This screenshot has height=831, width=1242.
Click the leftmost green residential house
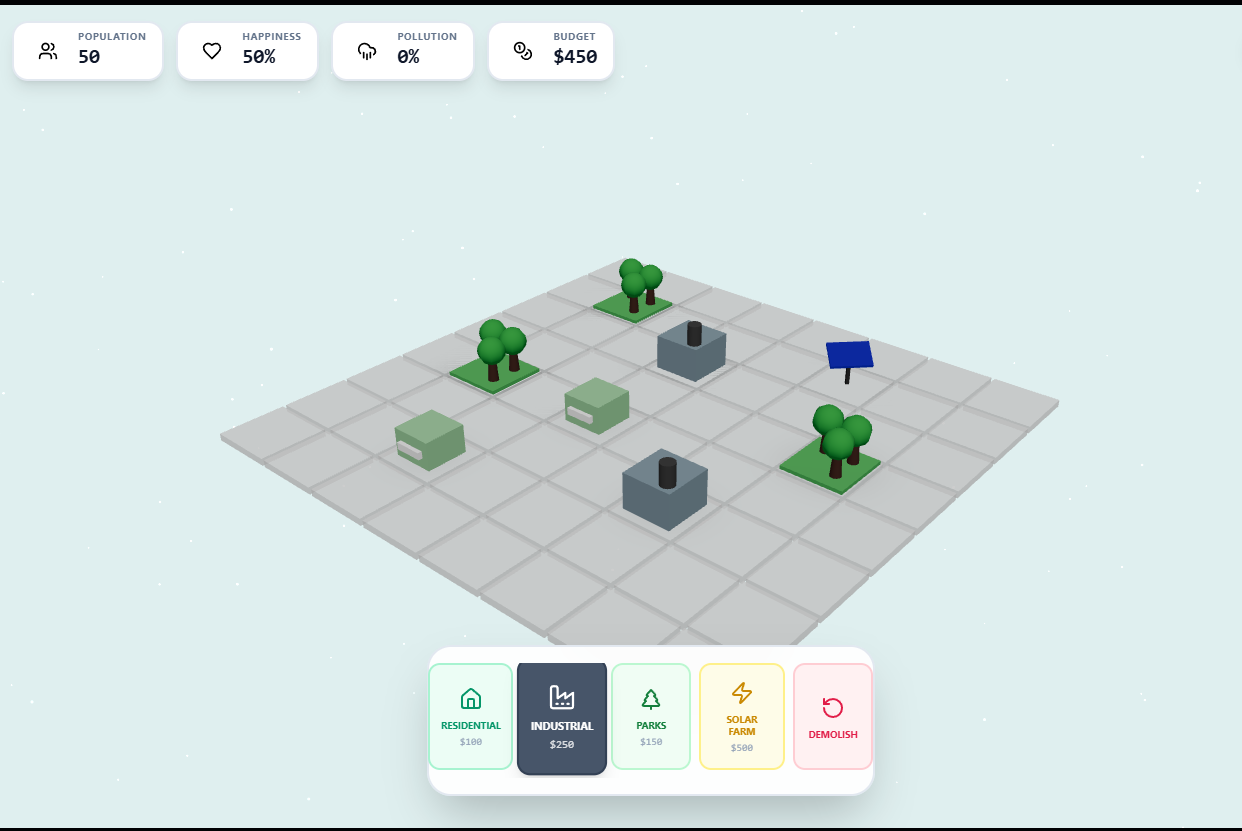pyautogui.click(x=430, y=439)
